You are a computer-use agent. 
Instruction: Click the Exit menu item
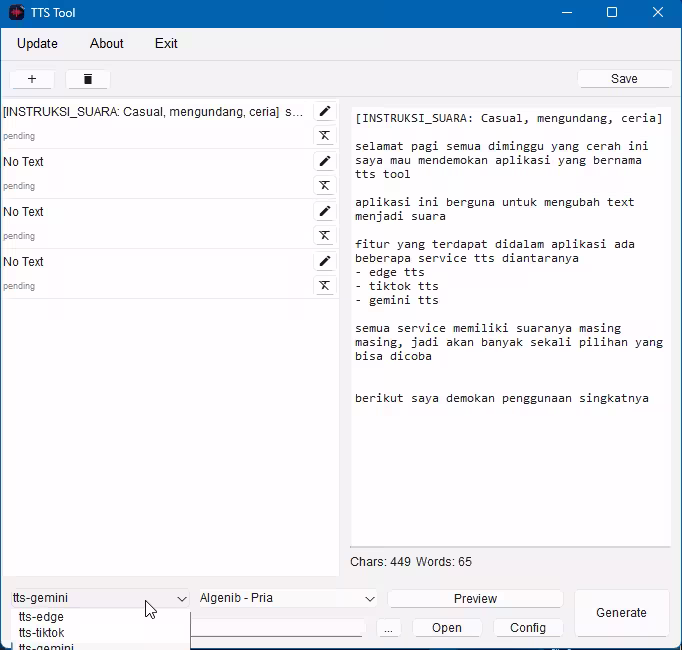click(x=166, y=43)
